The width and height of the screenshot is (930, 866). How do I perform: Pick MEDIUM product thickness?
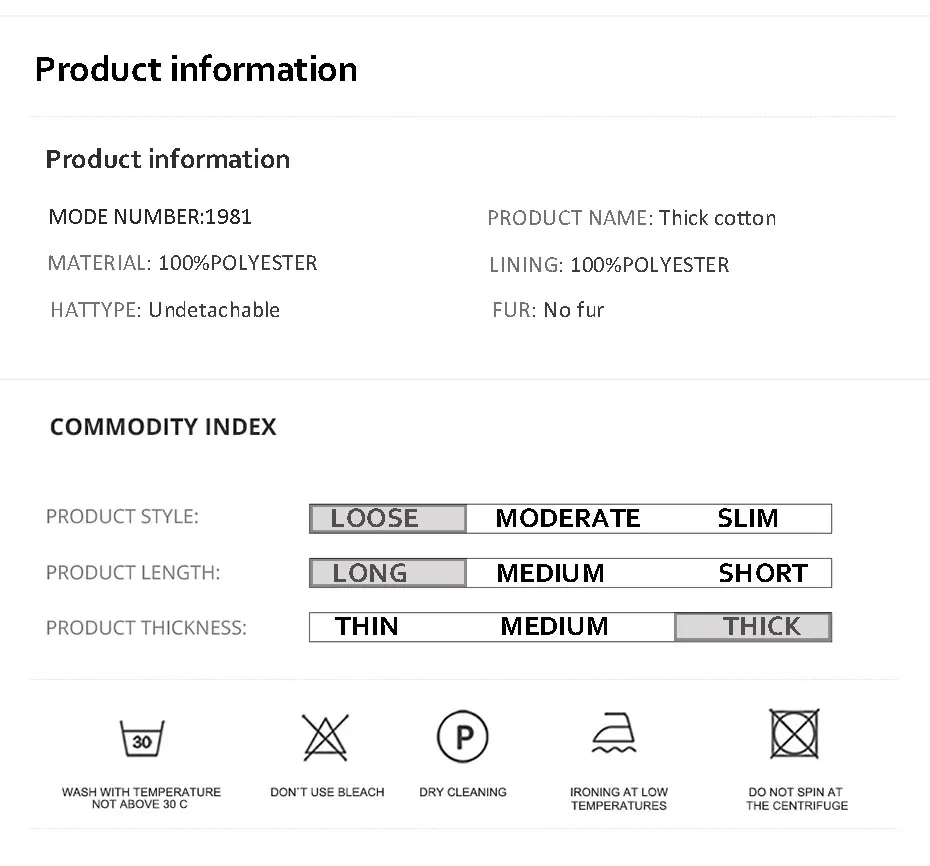(554, 627)
